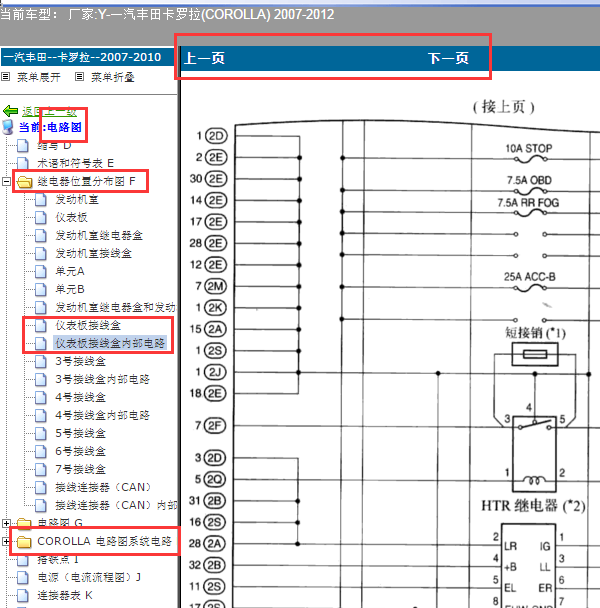Click the page icon beside 发动机室继电器盒
The image size is (600, 608).
tap(41, 235)
